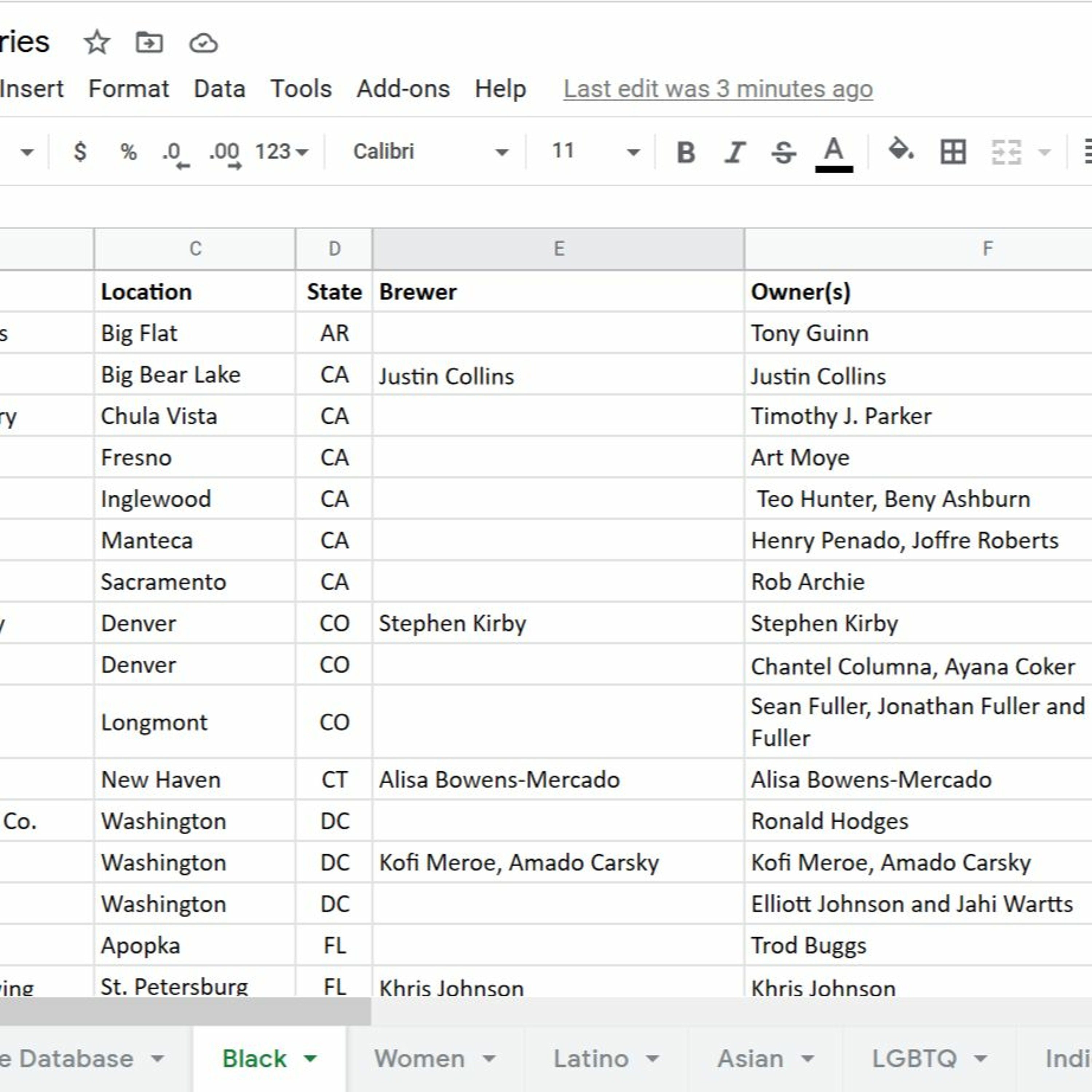Format selection as currency
Image resolution: width=1092 pixels, height=1092 pixels.
80,151
